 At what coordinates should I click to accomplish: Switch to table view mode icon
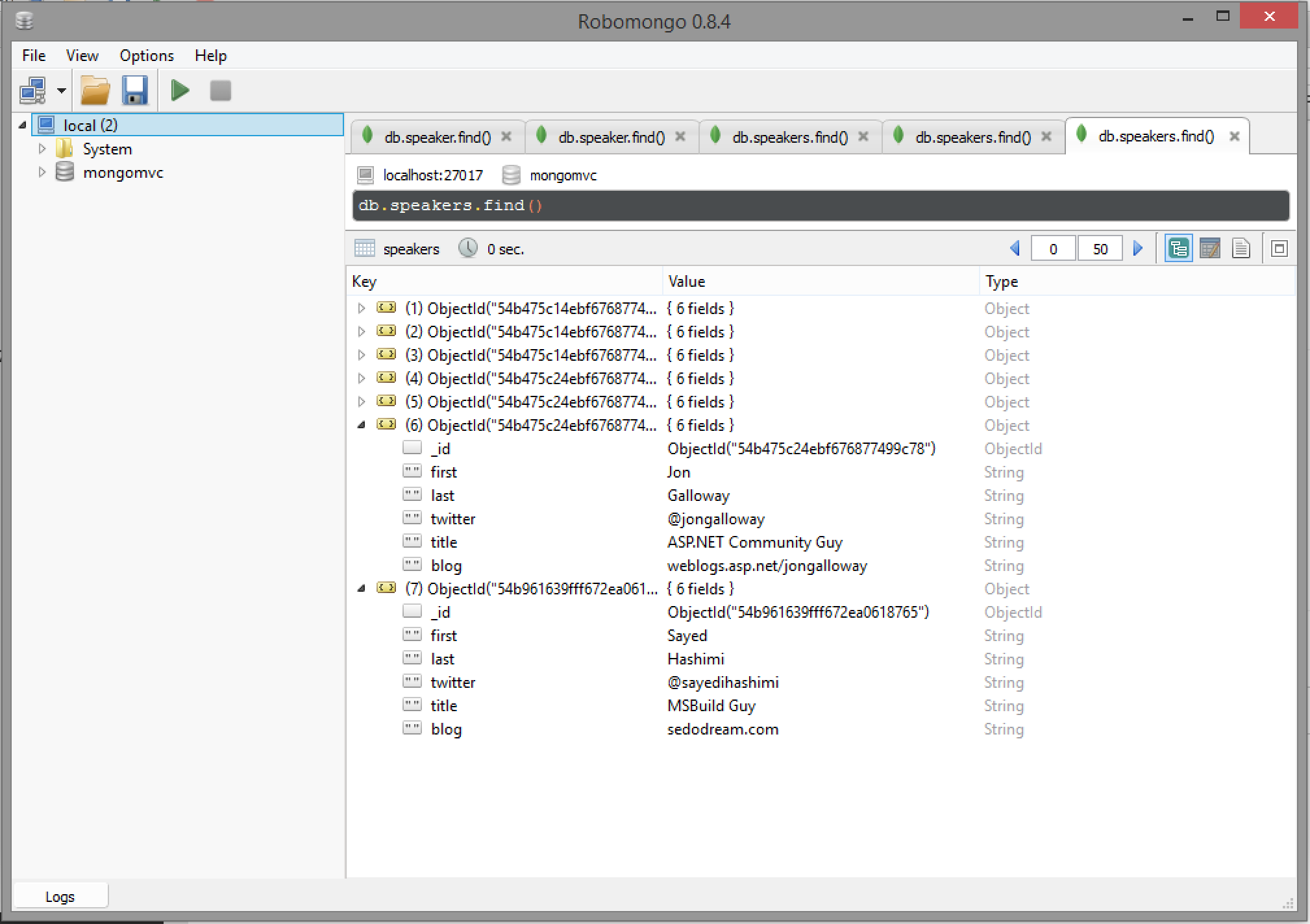1210,249
